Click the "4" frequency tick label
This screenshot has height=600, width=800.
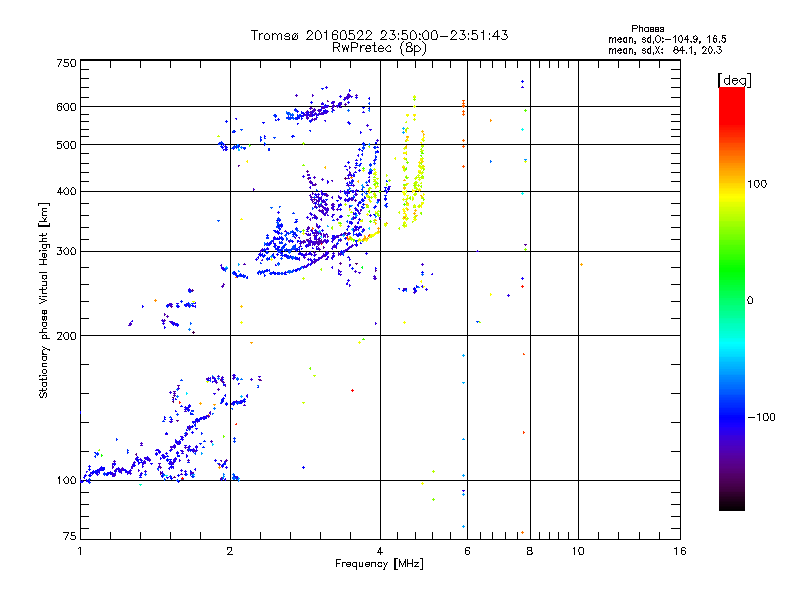tap(380, 551)
